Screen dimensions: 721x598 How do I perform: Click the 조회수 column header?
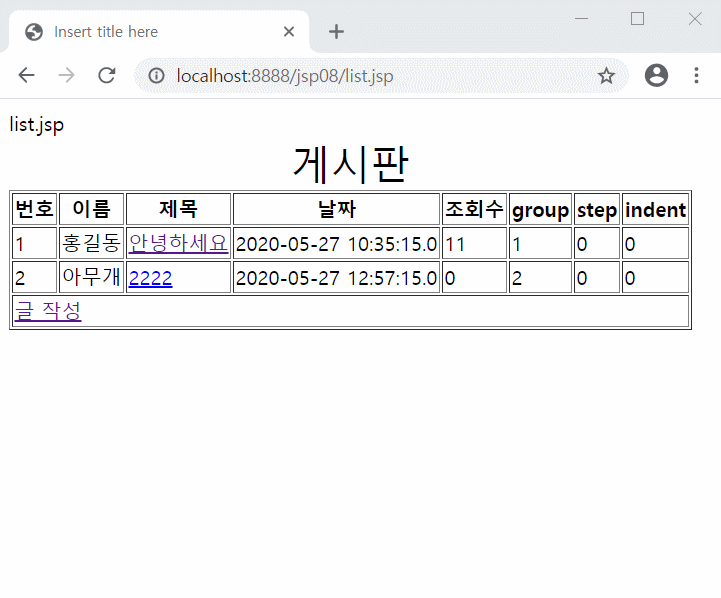474,209
